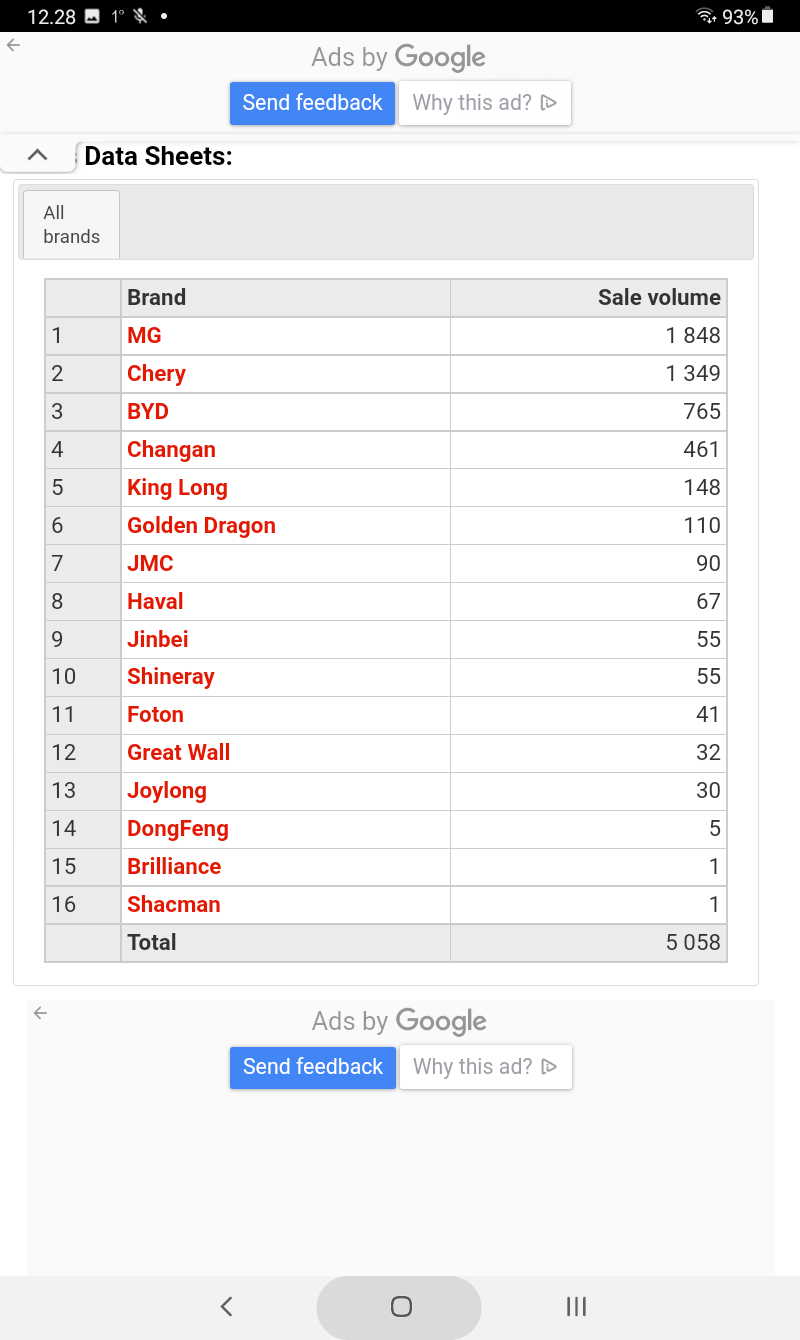Image resolution: width=800 pixels, height=1340 pixels.
Task: Send feedback on the top ad
Action: click(x=313, y=103)
